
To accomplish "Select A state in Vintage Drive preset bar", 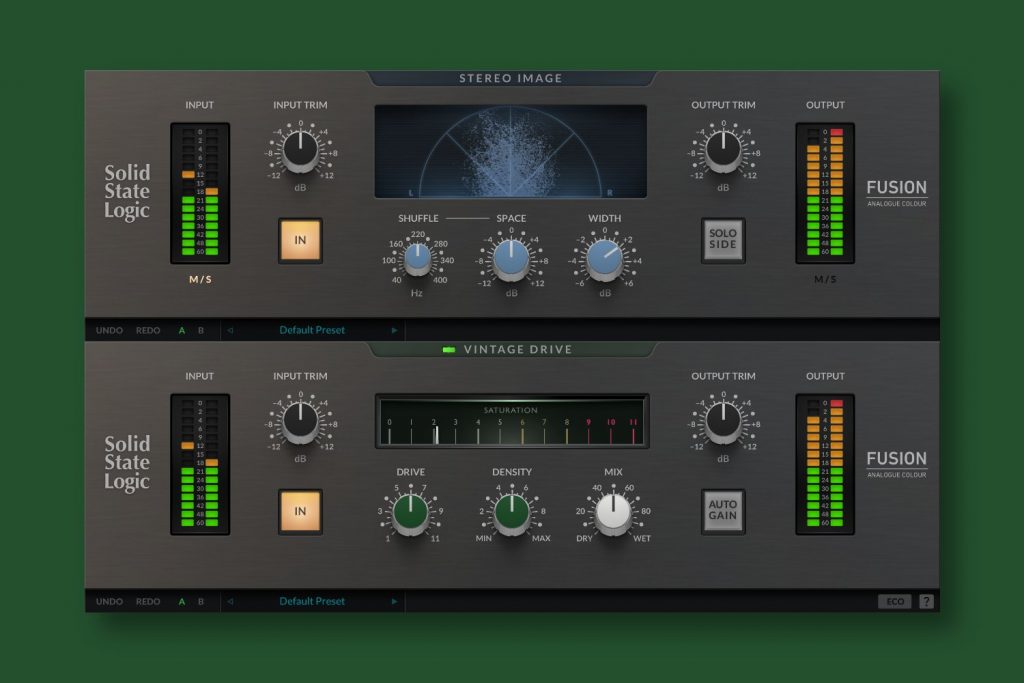I will (x=182, y=601).
